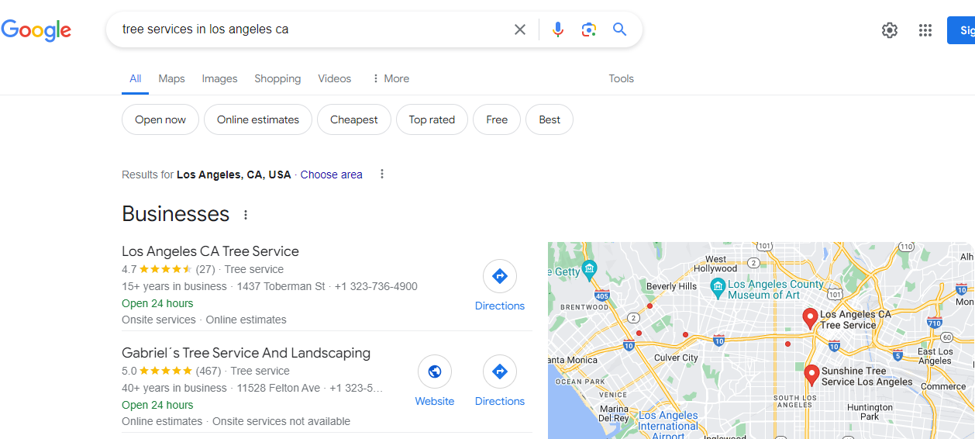The height and width of the screenshot is (439, 975).
Task: Click the Choose area link
Action: pos(331,175)
